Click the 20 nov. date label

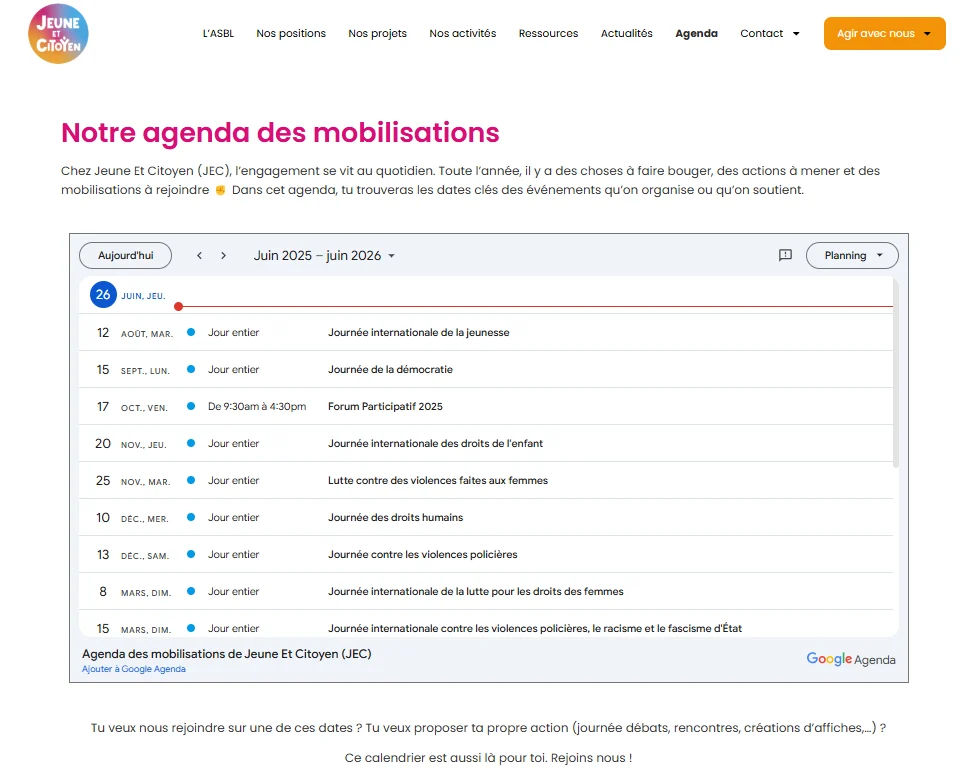pyautogui.click(x=131, y=443)
